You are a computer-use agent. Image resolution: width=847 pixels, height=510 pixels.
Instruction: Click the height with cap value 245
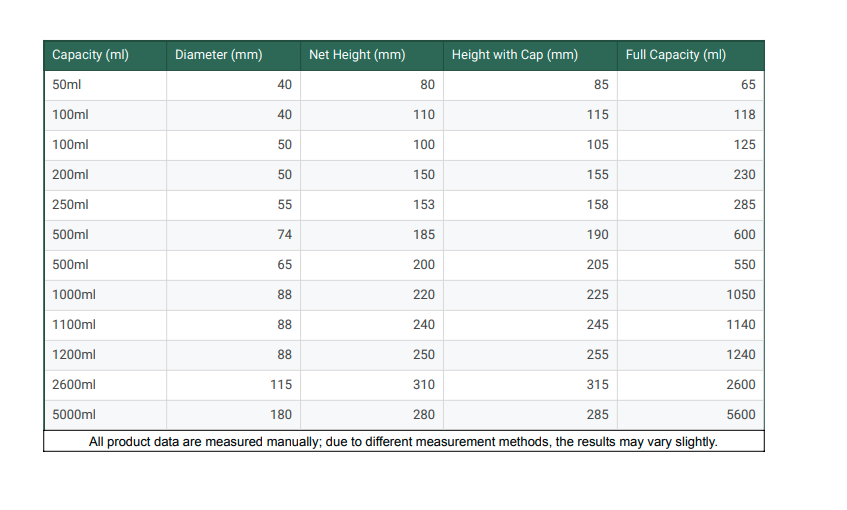click(597, 325)
